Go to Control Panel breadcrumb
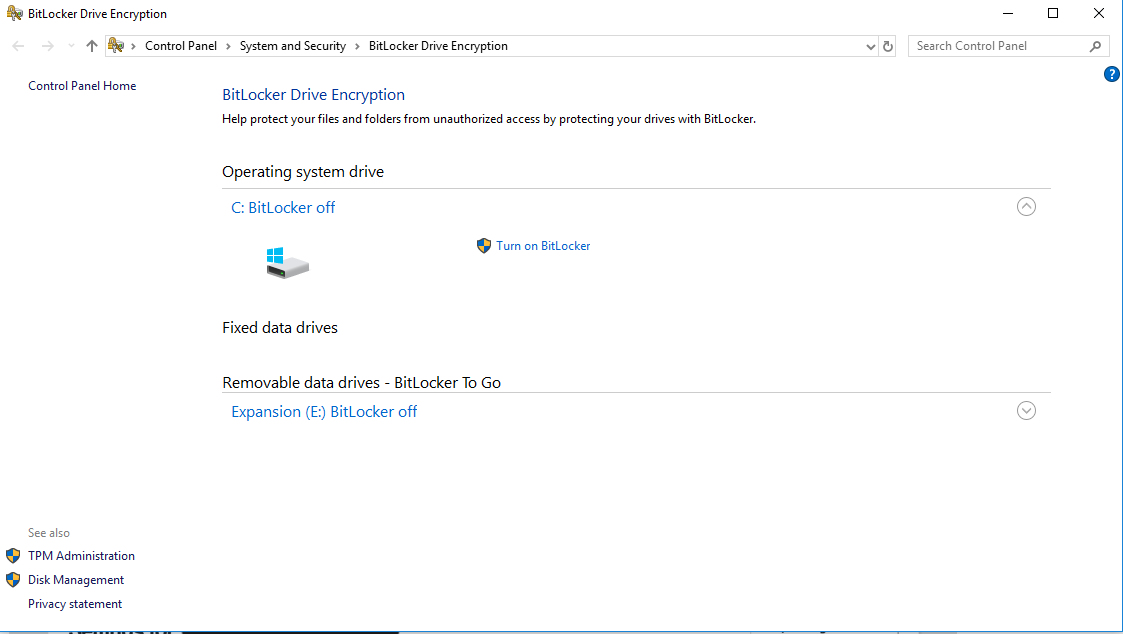 (x=180, y=46)
